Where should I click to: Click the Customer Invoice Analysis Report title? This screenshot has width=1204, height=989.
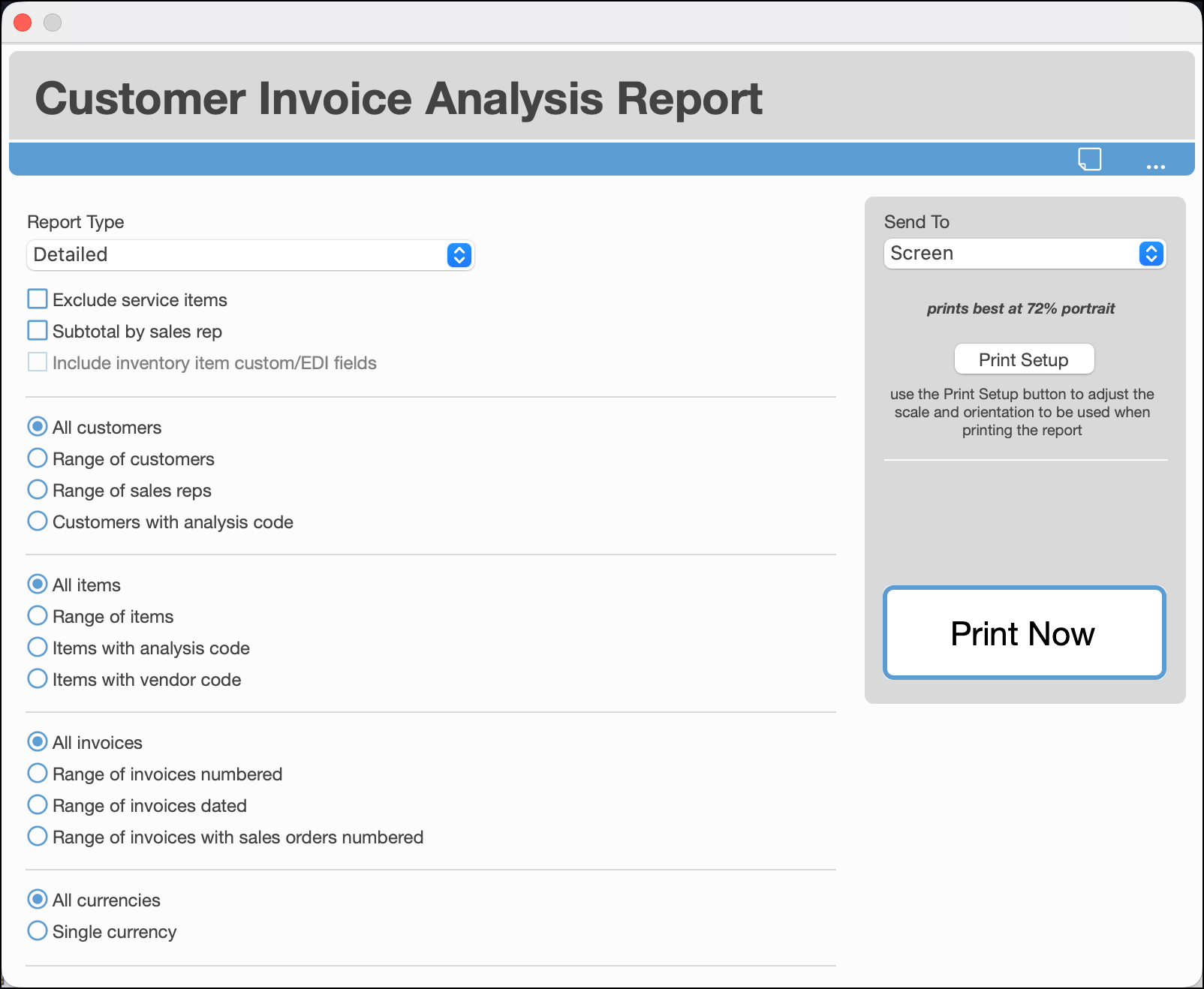399,98
